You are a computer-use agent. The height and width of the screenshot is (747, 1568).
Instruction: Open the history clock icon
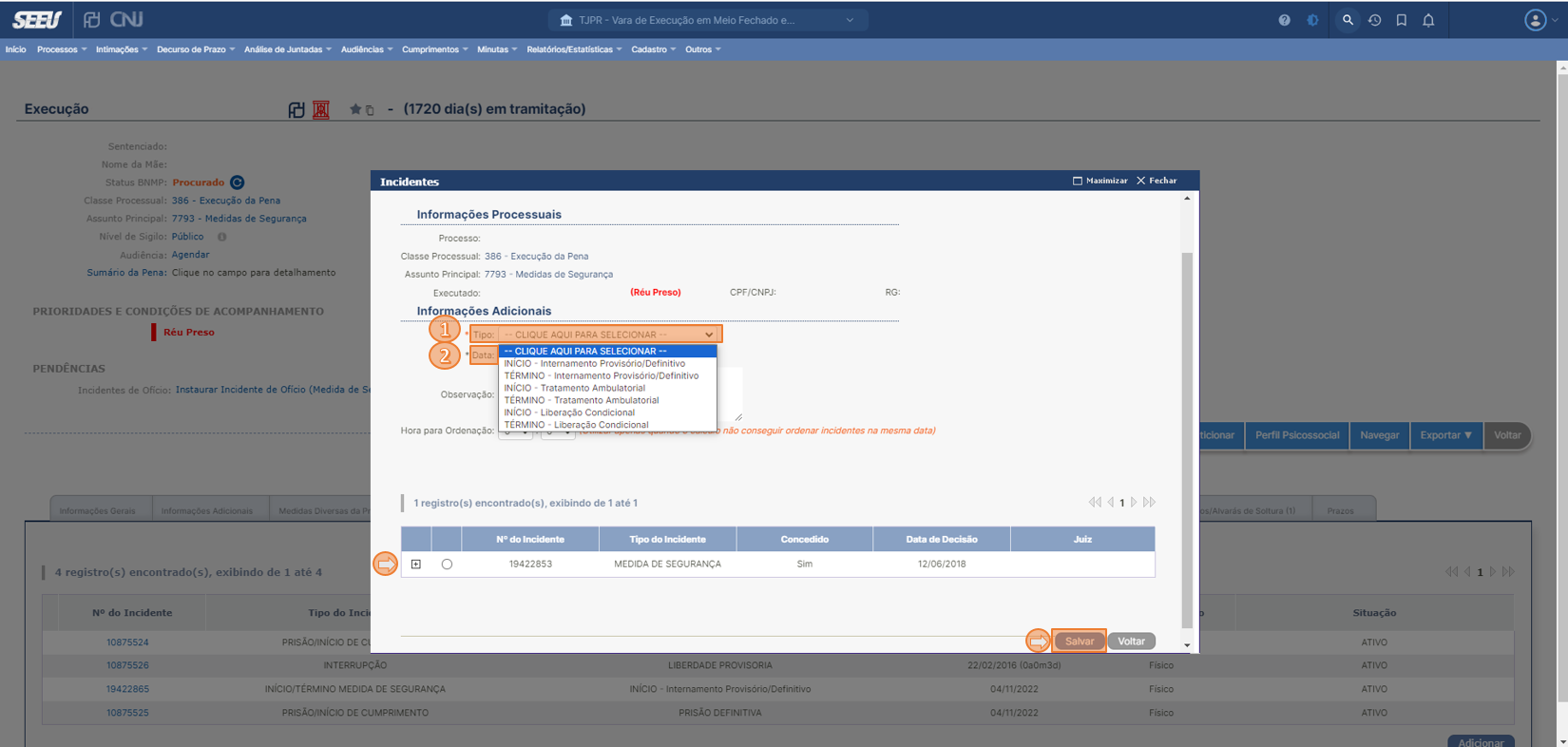1374,20
